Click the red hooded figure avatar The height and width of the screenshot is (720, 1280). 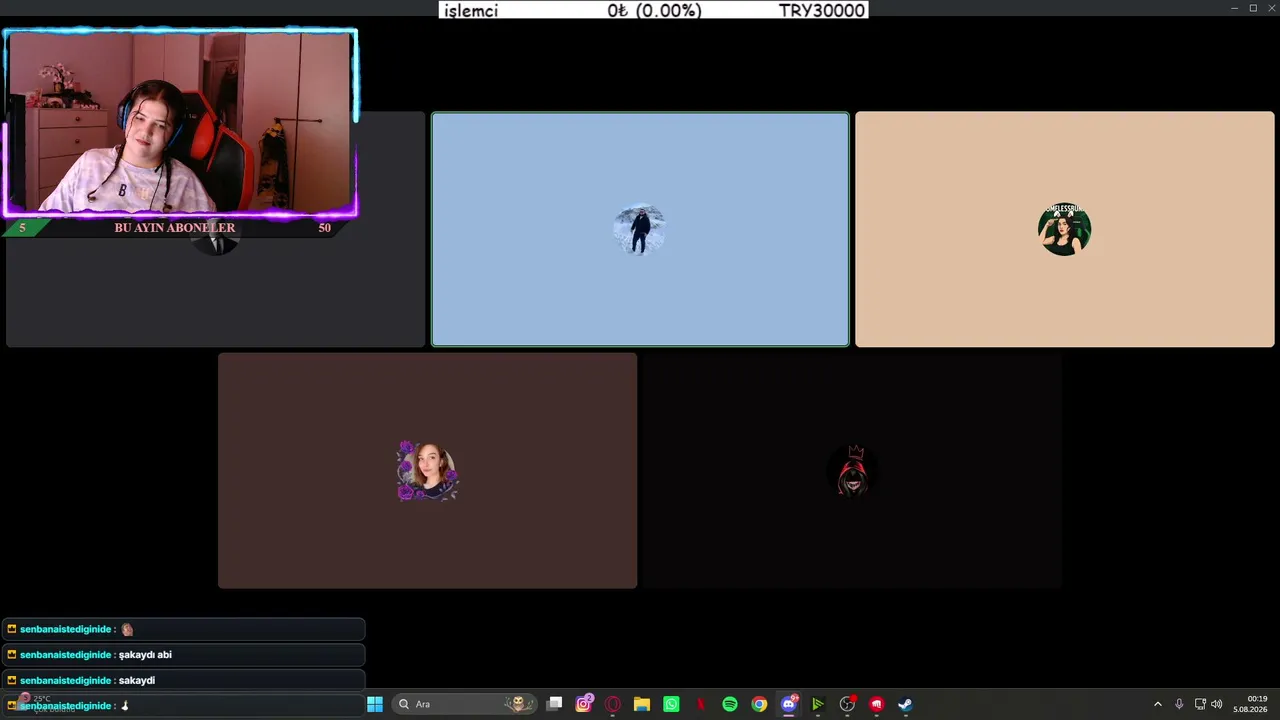tap(852, 471)
